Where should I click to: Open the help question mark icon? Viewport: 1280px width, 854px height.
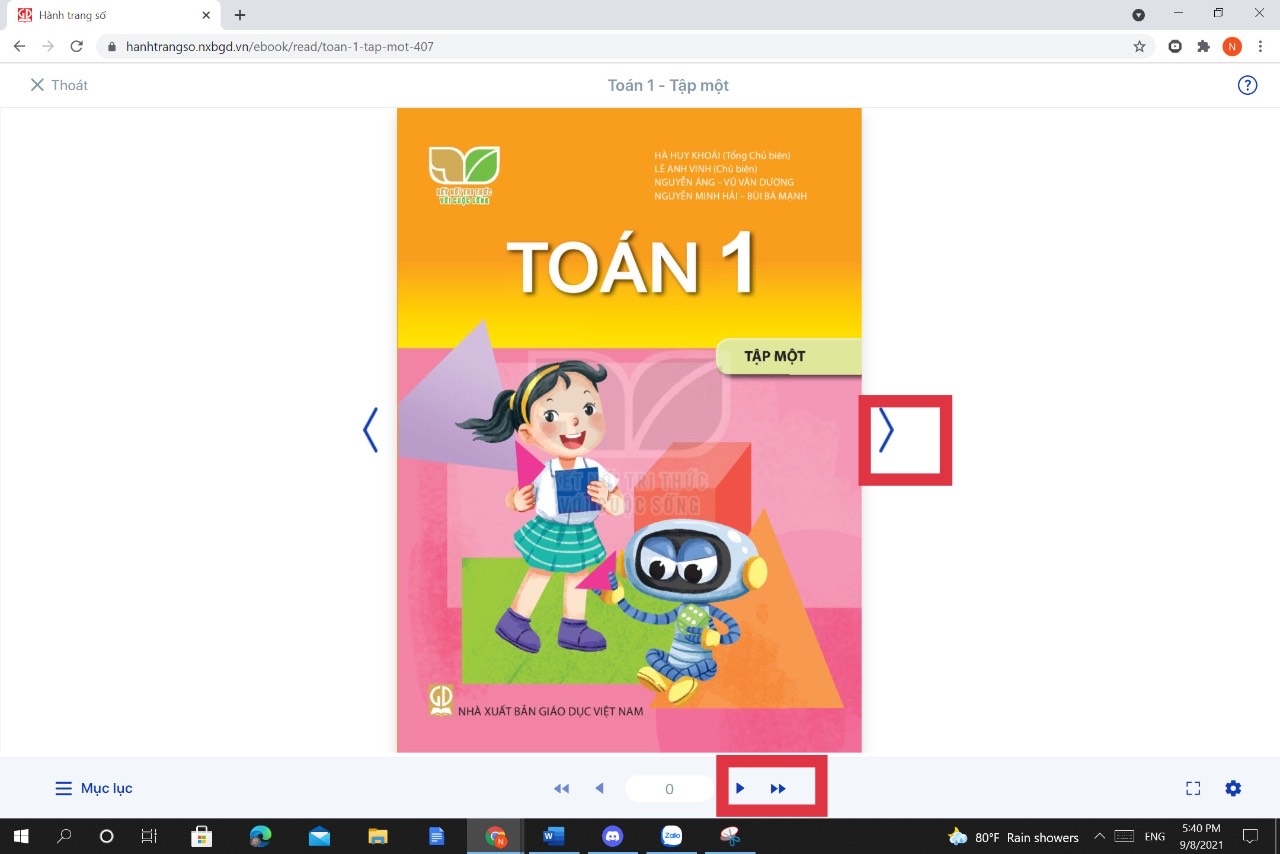click(x=1247, y=85)
